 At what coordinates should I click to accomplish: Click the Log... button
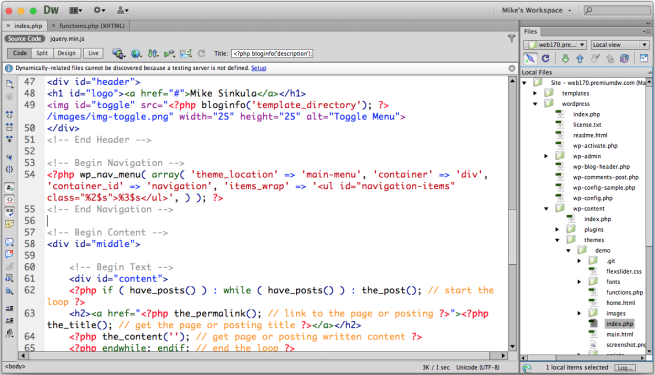tap(625, 367)
